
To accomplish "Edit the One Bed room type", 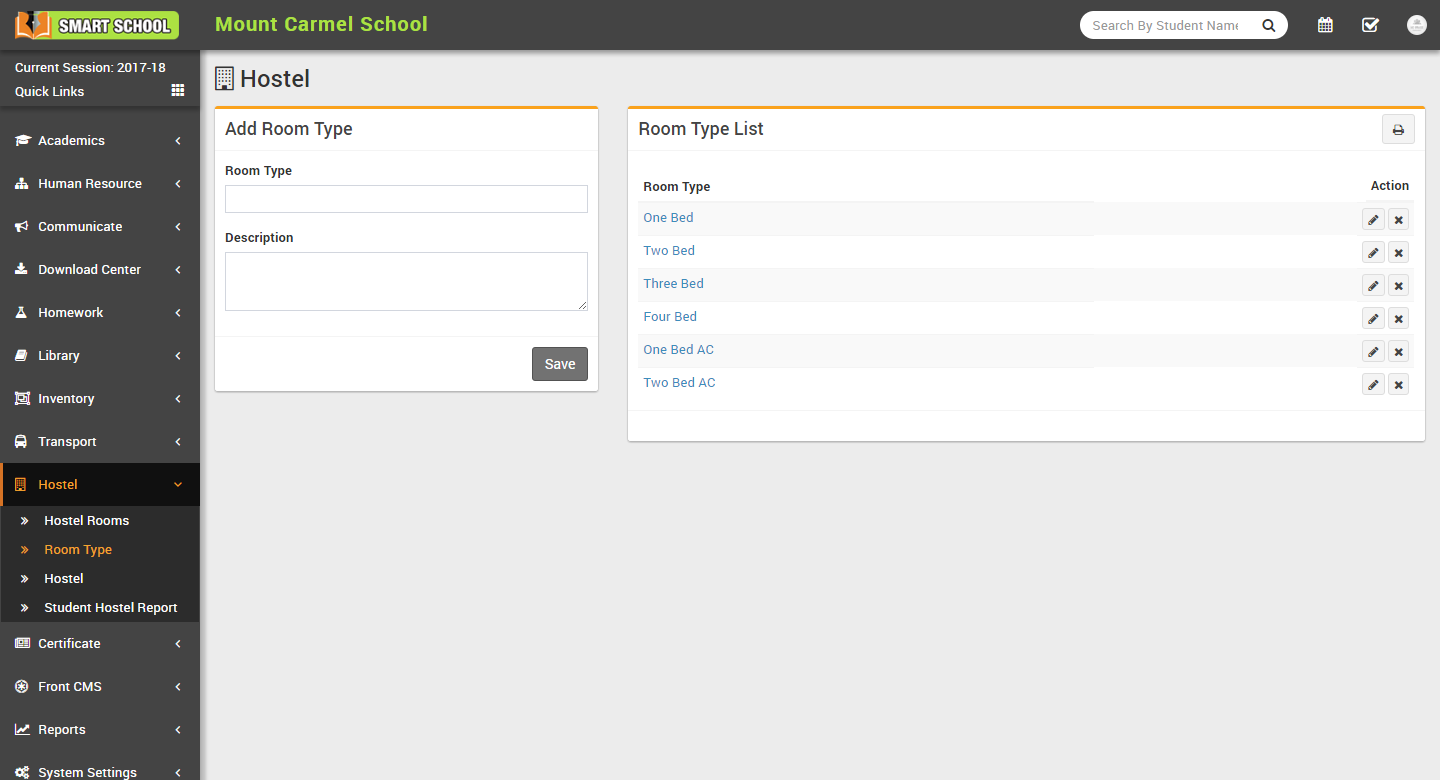I will (1373, 220).
